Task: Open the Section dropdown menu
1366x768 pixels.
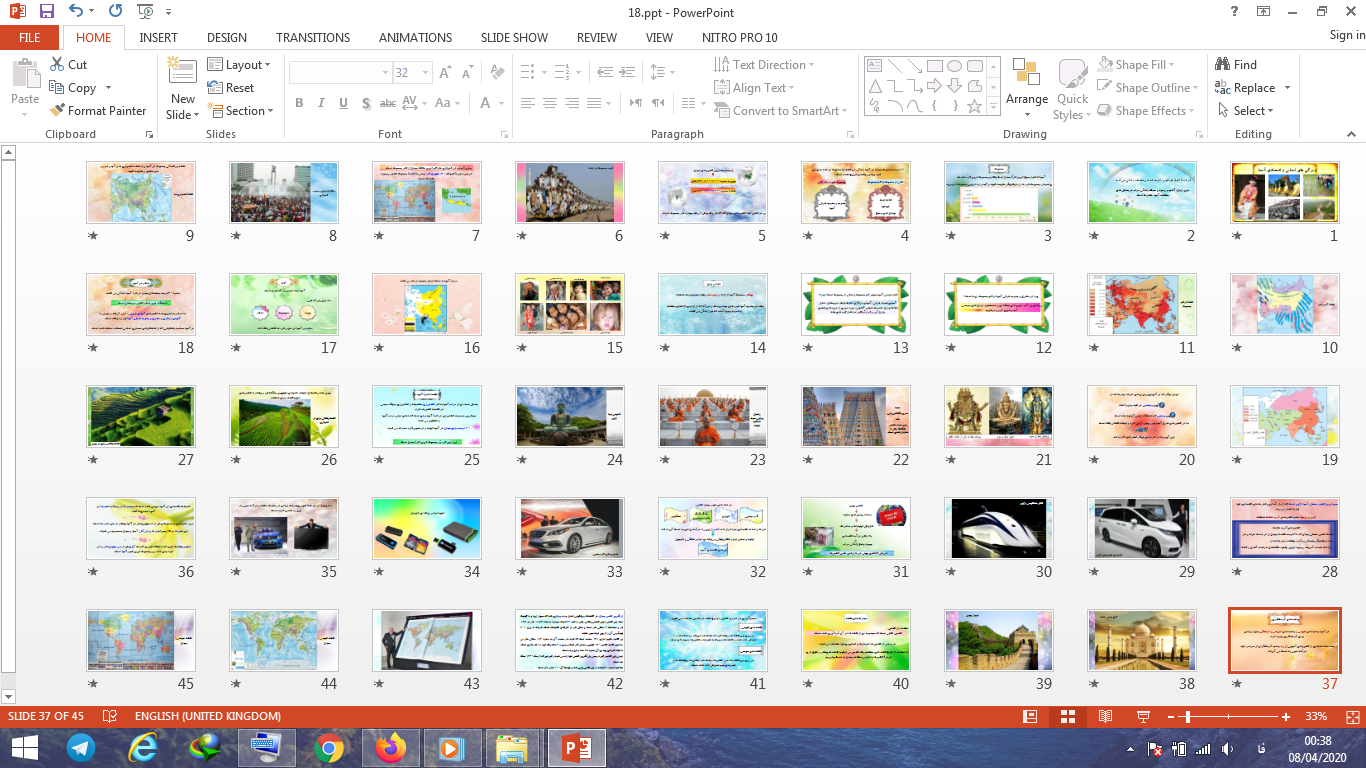Action: click(240, 111)
